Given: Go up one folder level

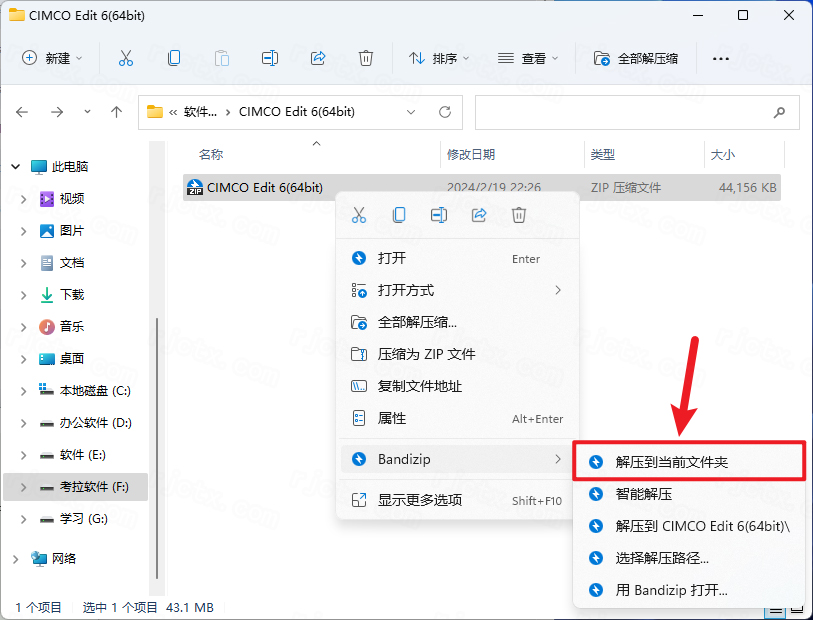Looking at the screenshot, I should click(117, 112).
